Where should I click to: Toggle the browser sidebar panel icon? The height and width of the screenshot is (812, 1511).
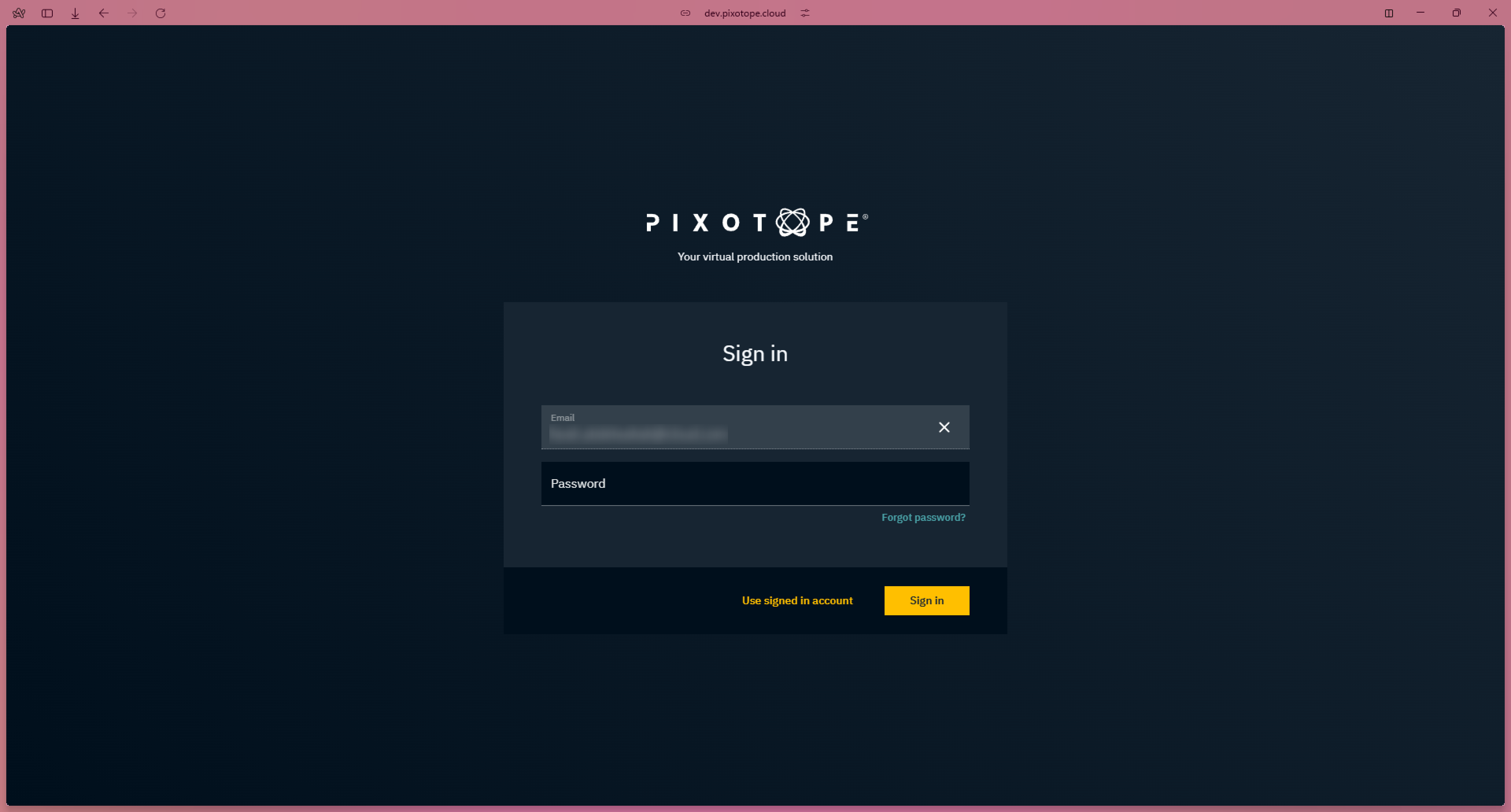coord(48,13)
